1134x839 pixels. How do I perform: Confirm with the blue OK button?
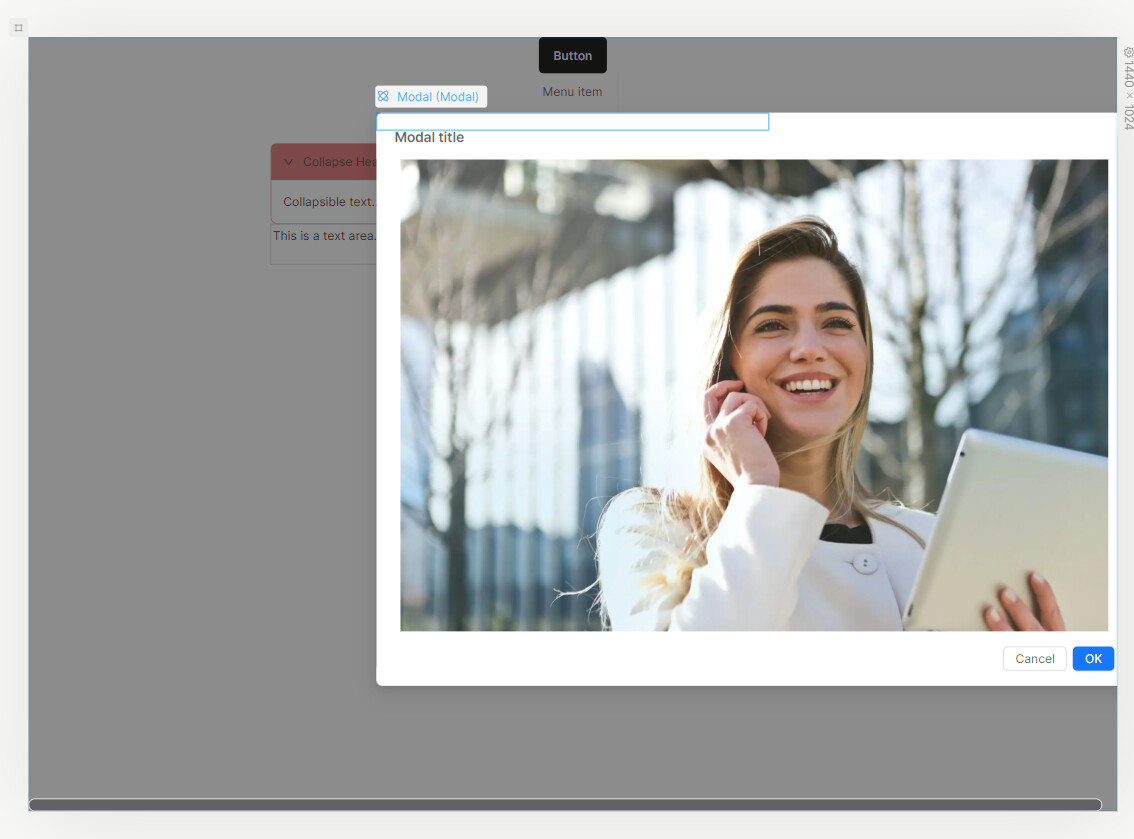(1093, 659)
